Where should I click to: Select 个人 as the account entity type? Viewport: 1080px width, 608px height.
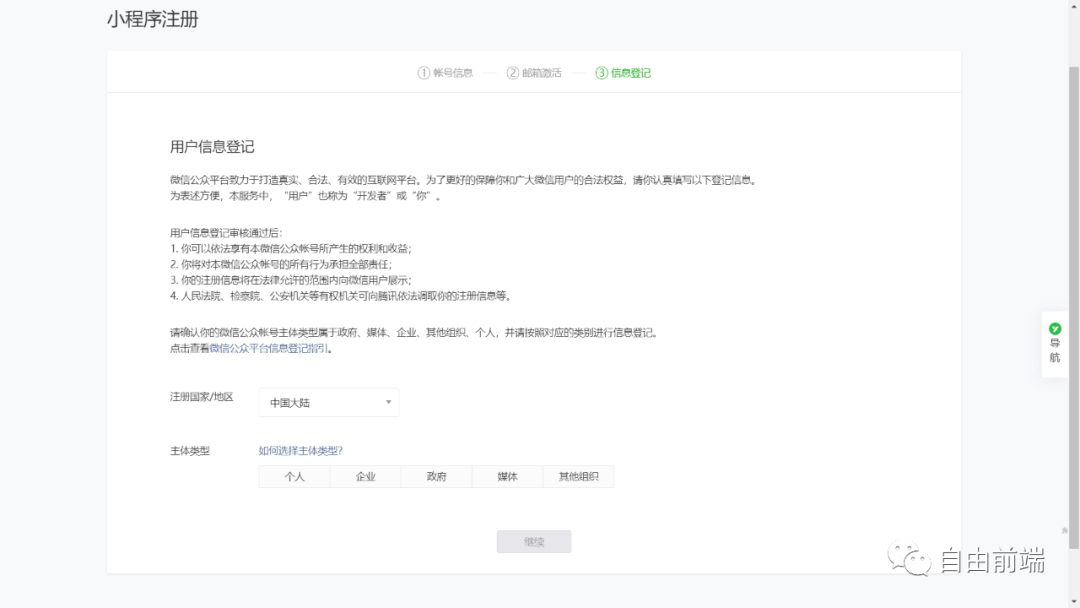click(295, 476)
